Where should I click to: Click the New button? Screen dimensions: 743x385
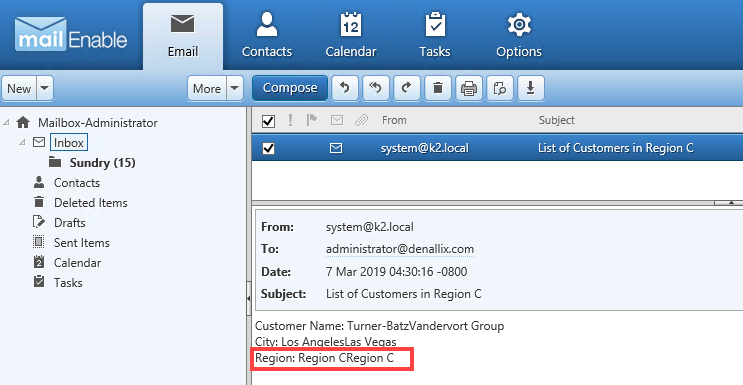point(19,89)
